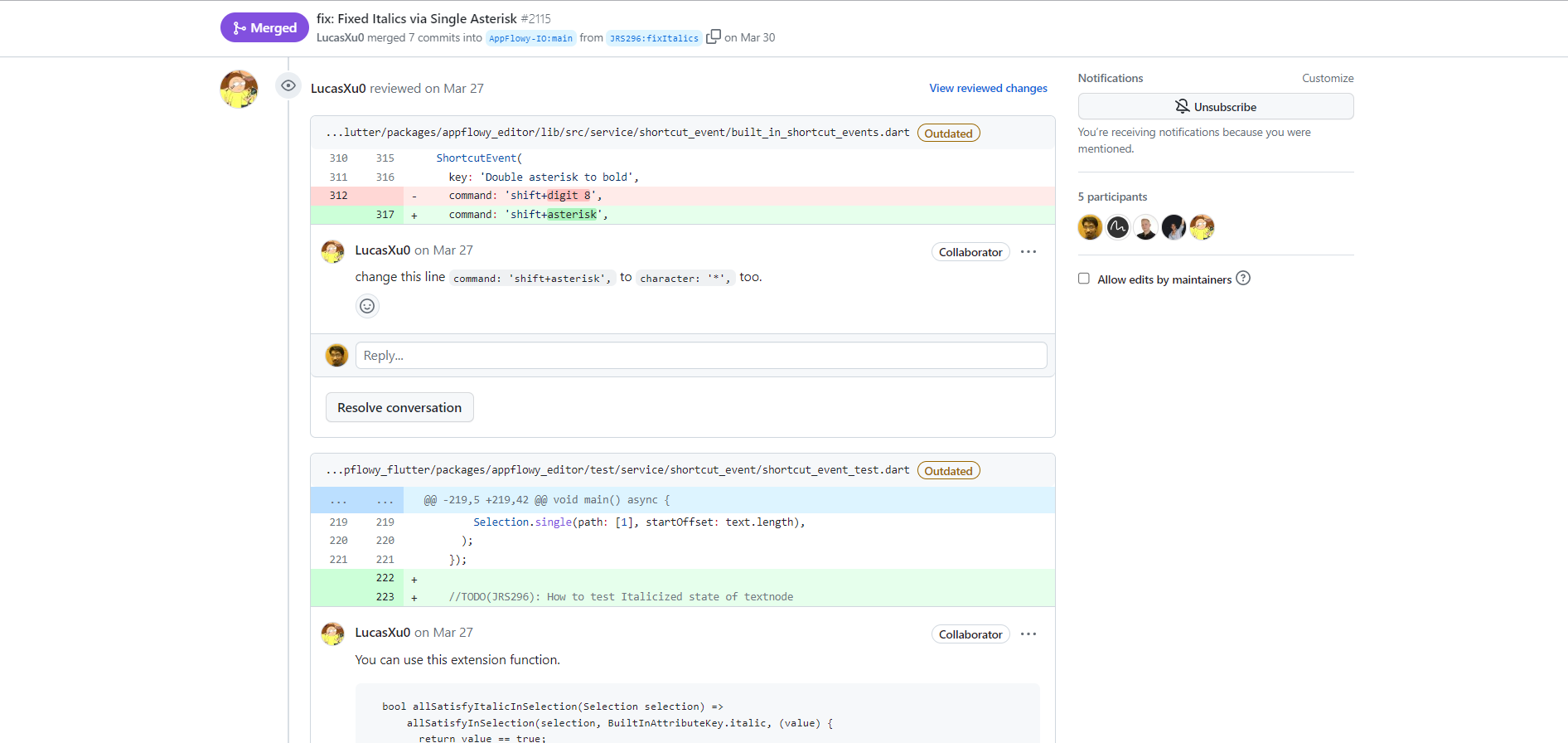The height and width of the screenshot is (743, 1568).
Task: Click LucasXu0 author name on first comment
Action: [x=383, y=250]
